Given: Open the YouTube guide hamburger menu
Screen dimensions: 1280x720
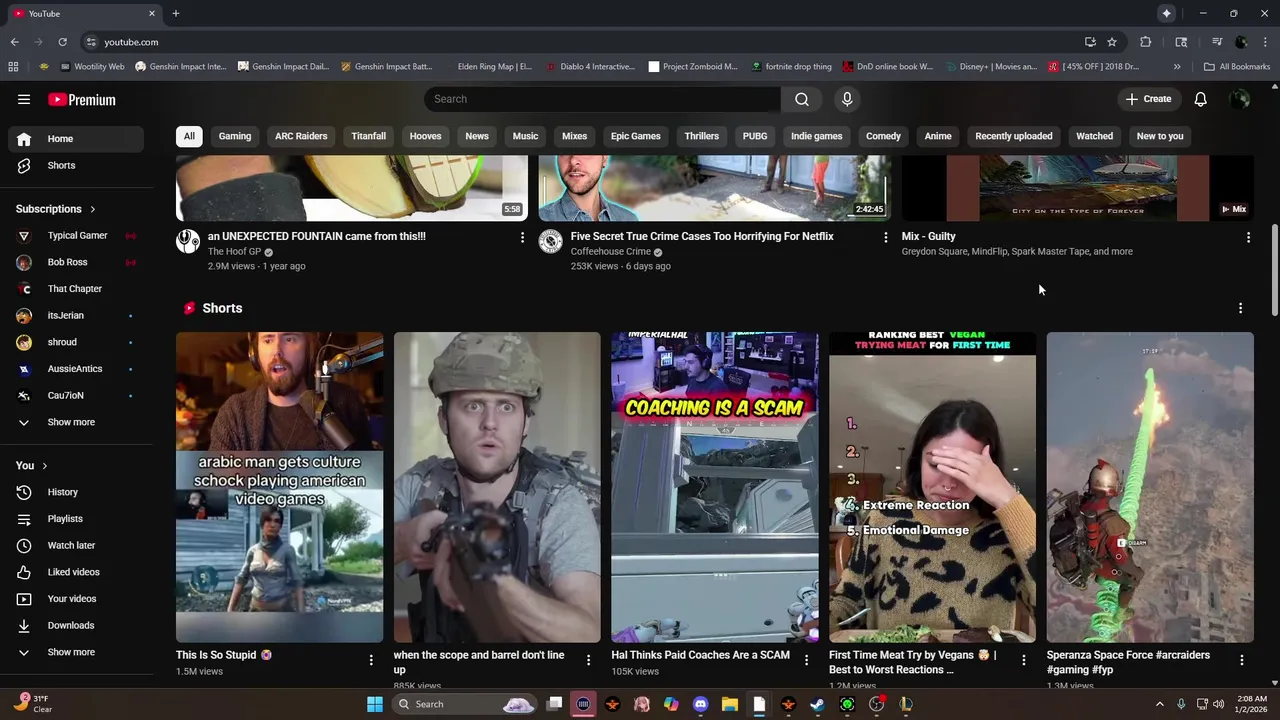Looking at the screenshot, I should [x=24, y=99].
